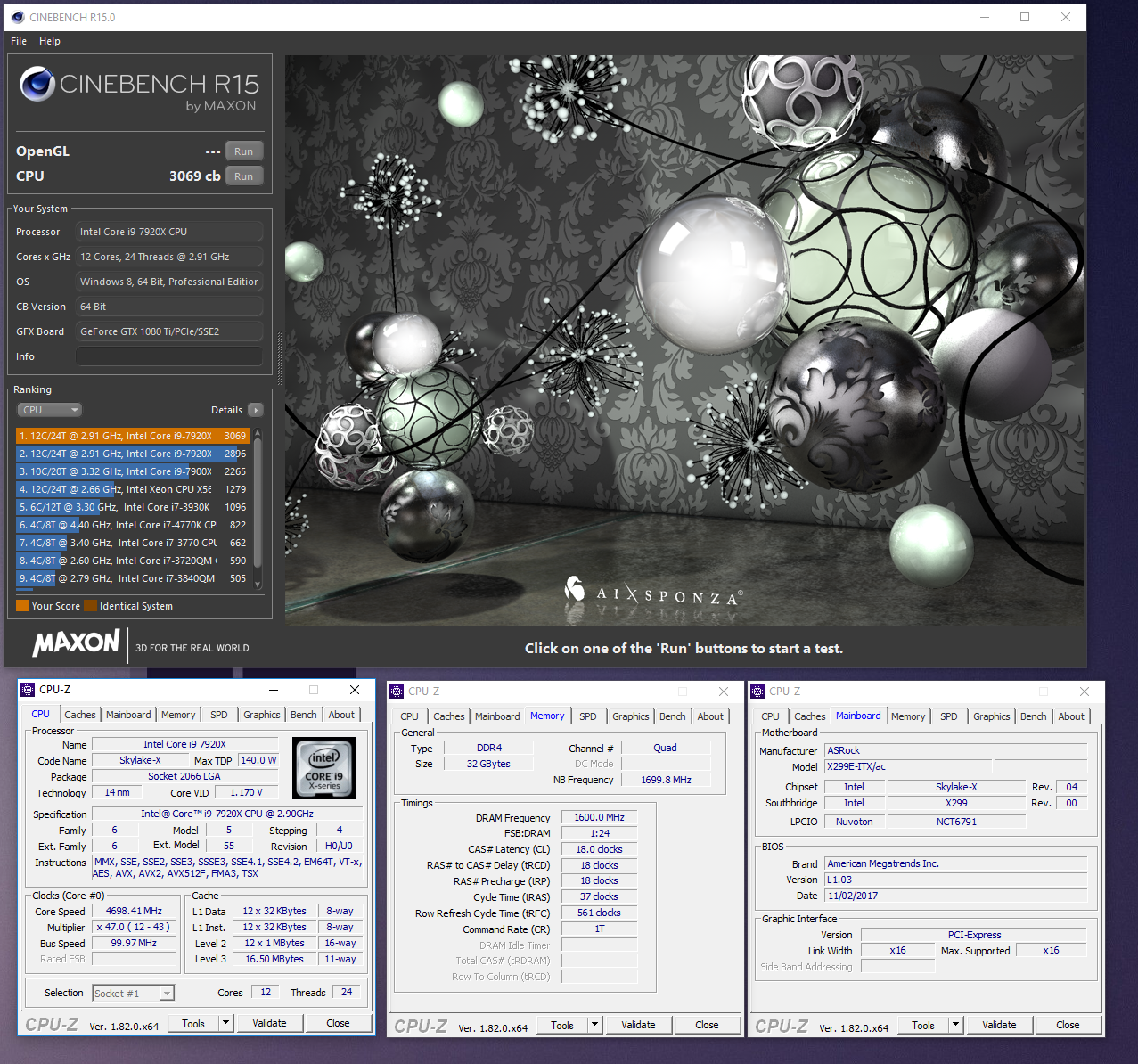Open the File menu in Cinebench
The width and height of the screenshot is (1138, 1064).
click(19, 41)
